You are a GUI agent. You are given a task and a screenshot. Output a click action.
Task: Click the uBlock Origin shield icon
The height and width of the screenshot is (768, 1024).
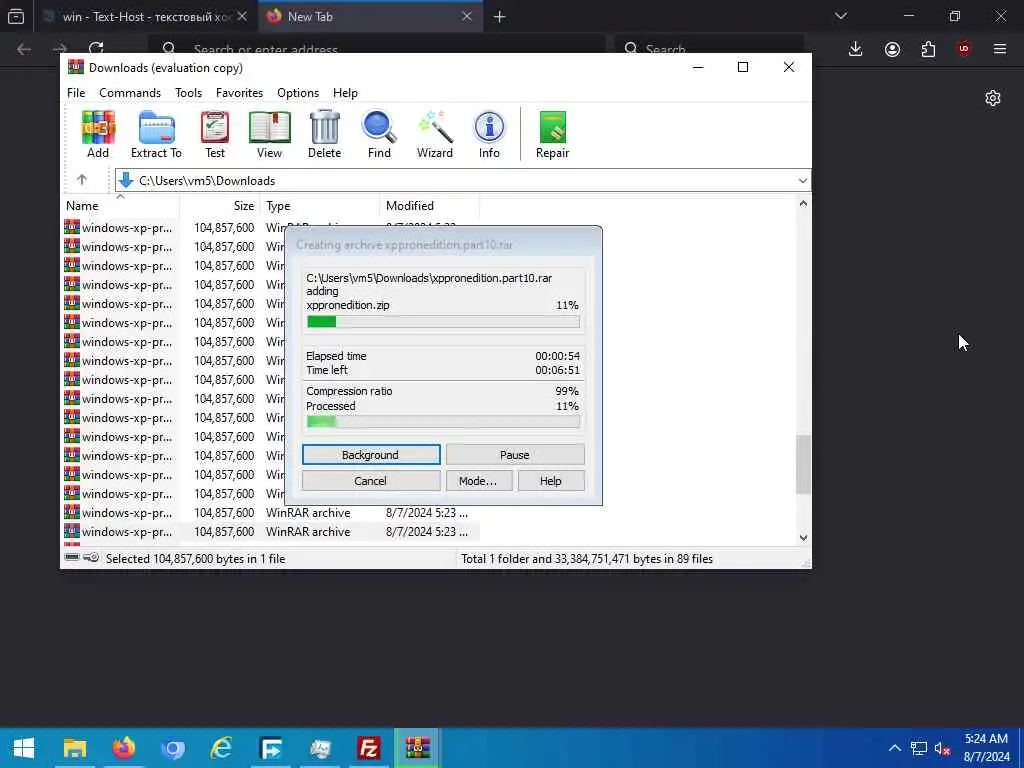(x=964, y=49)
